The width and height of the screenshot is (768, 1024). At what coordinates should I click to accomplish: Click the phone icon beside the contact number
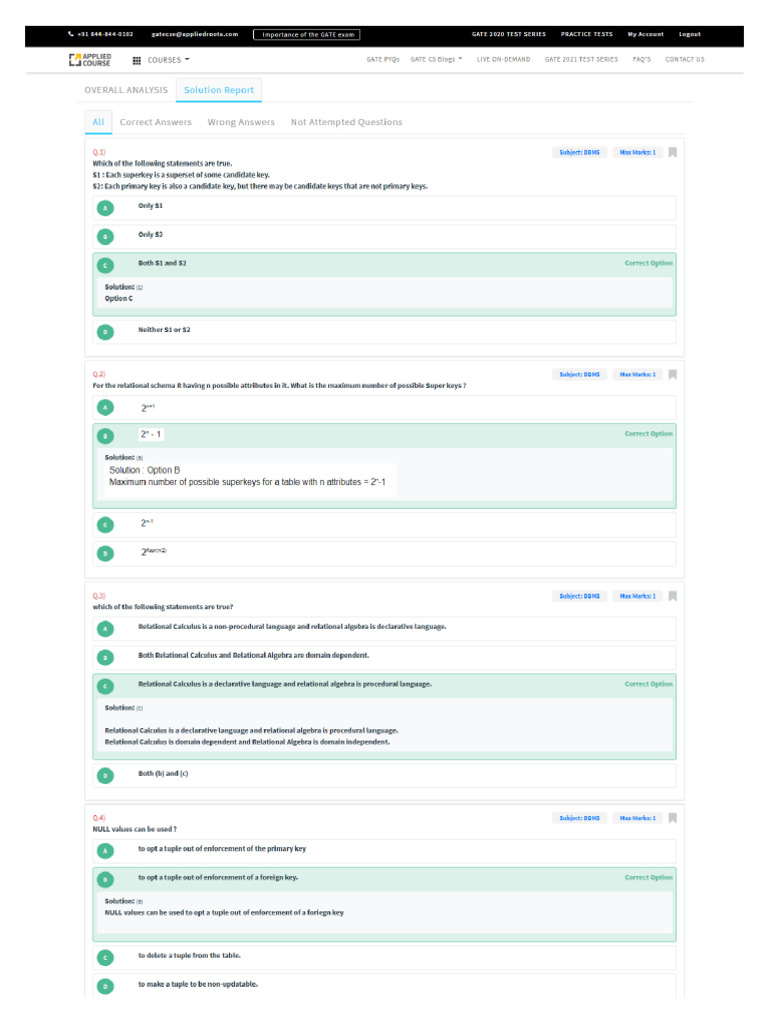(x=70, y=34)
